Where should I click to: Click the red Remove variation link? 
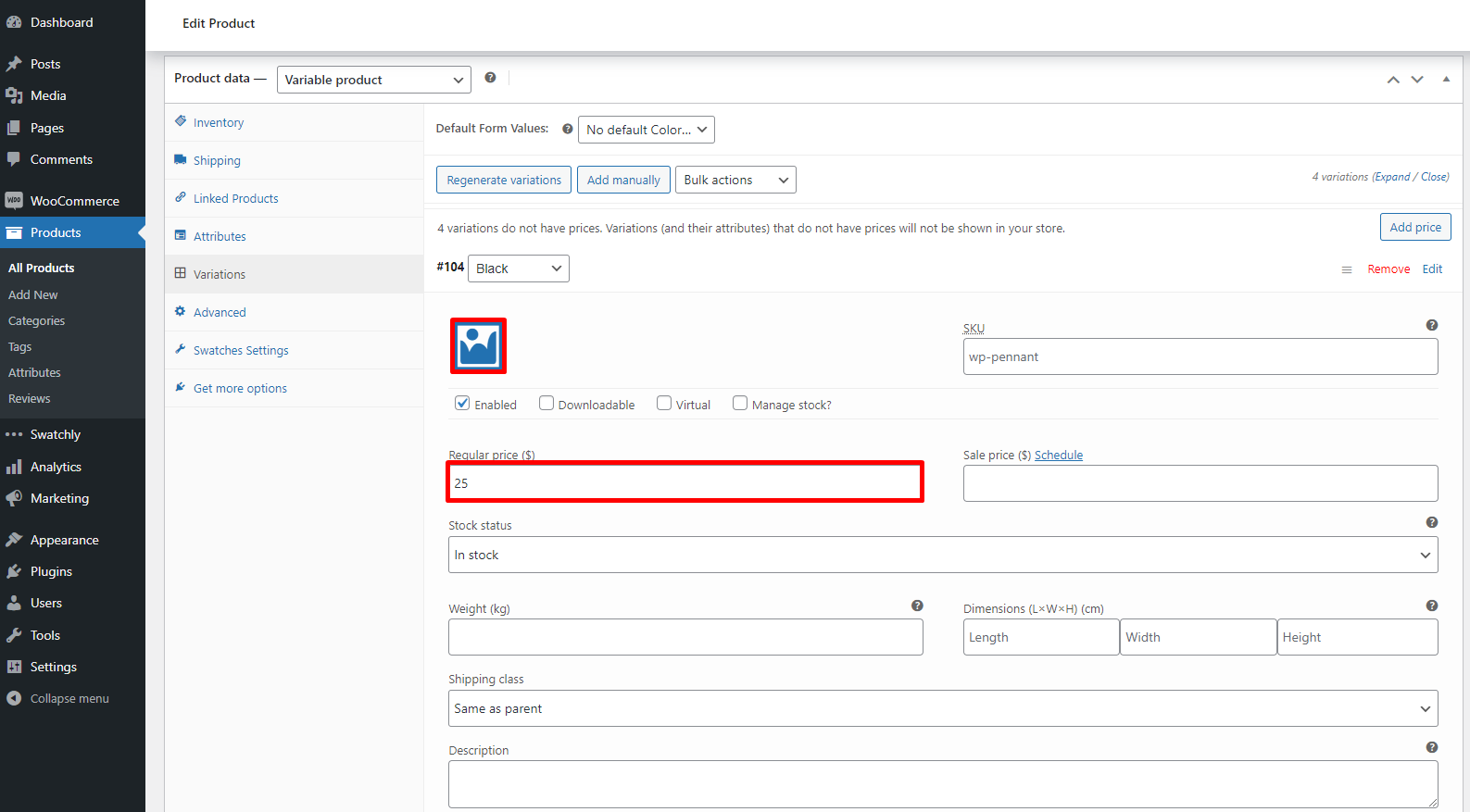click(1388, 269)
